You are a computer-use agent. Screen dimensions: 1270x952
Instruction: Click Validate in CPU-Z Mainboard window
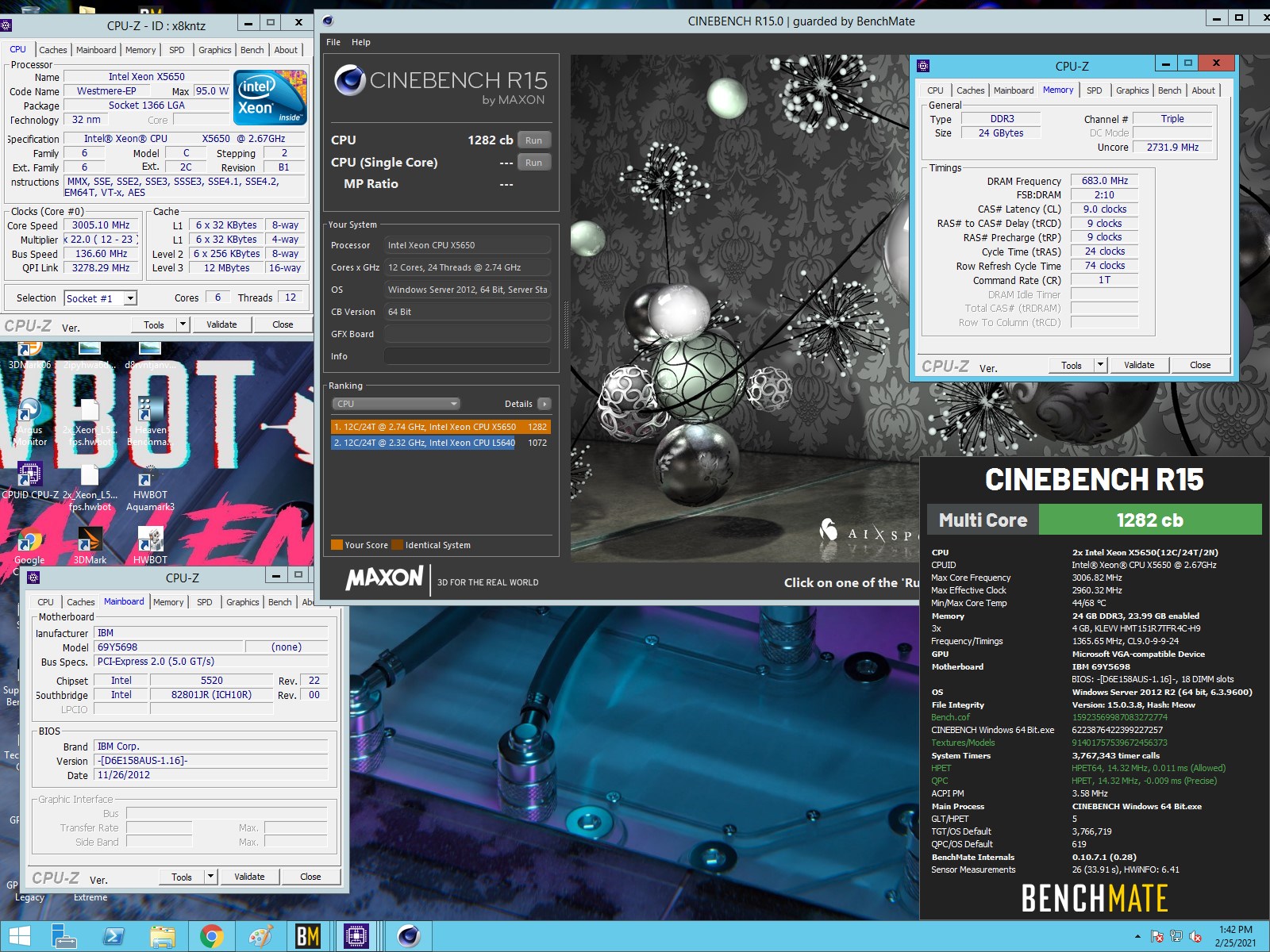(x=249, y=877)
